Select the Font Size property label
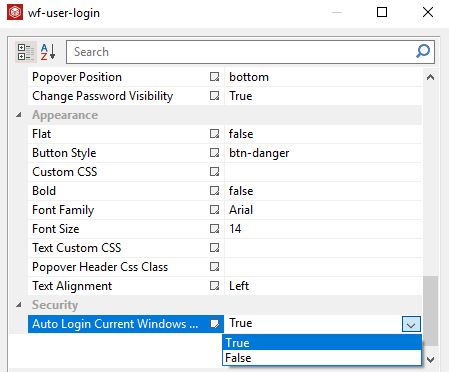Screen dimensions: 449x372 coord(56,229)
